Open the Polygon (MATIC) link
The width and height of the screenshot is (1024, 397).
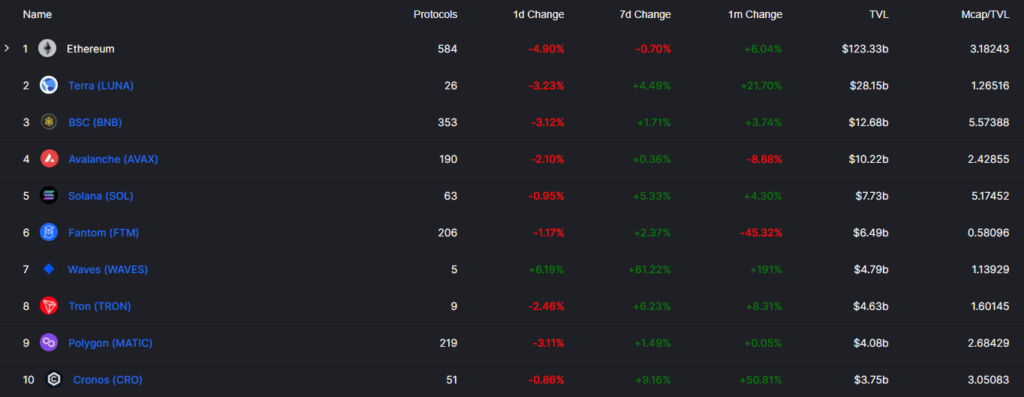(x=110, y=343)
